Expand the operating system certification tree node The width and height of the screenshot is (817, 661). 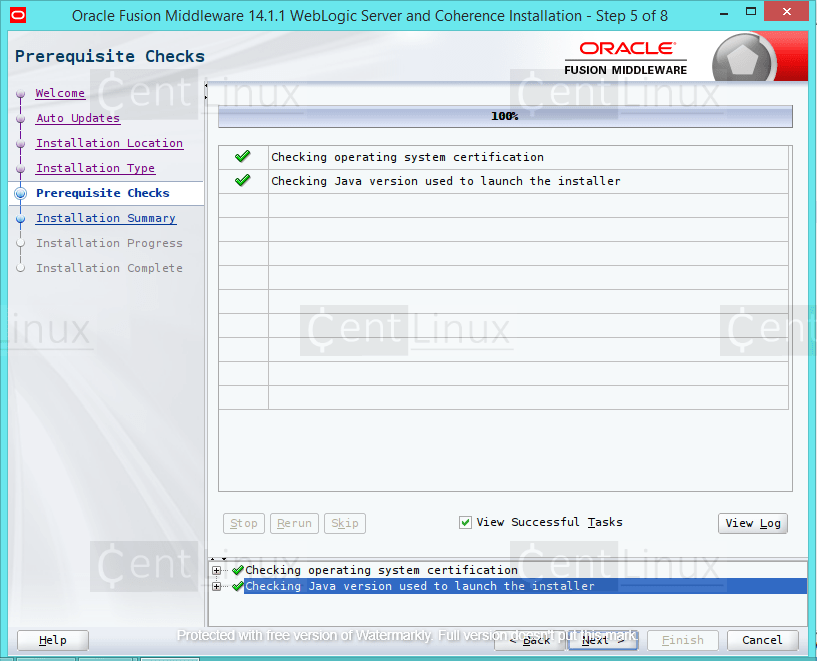[x=217, y=570]
